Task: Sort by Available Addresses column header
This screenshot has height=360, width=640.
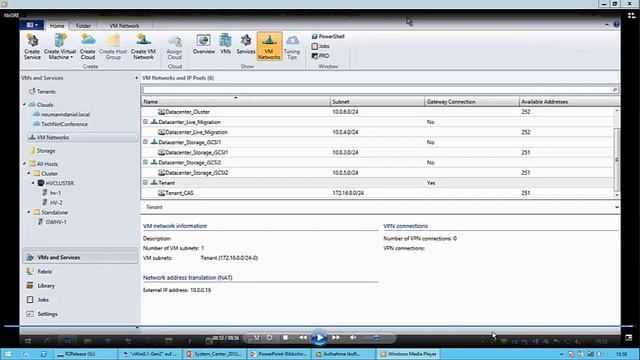Action: coord(569,102)
